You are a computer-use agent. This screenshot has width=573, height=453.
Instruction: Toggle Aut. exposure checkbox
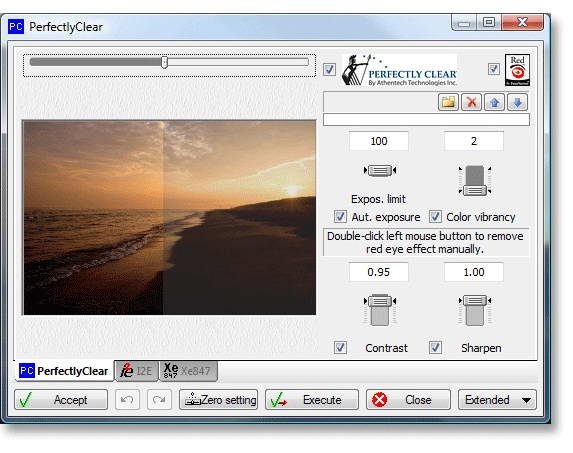(340, 216)
